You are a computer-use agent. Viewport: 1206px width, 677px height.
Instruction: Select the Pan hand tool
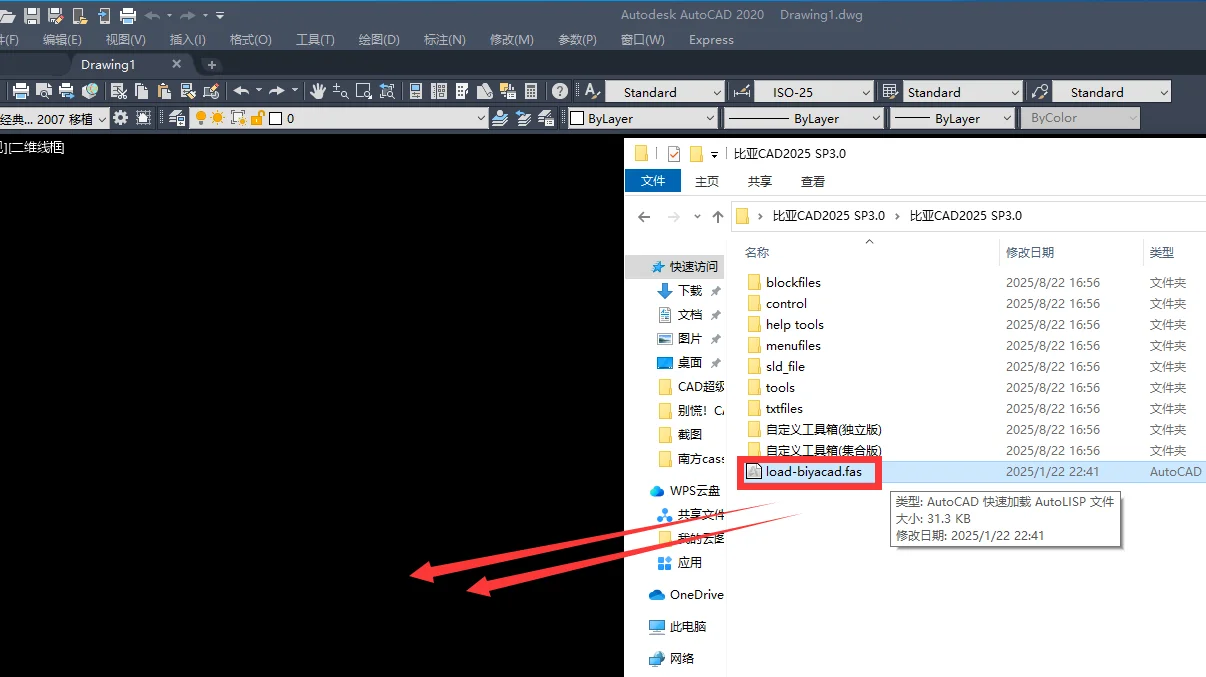point(318,91)
